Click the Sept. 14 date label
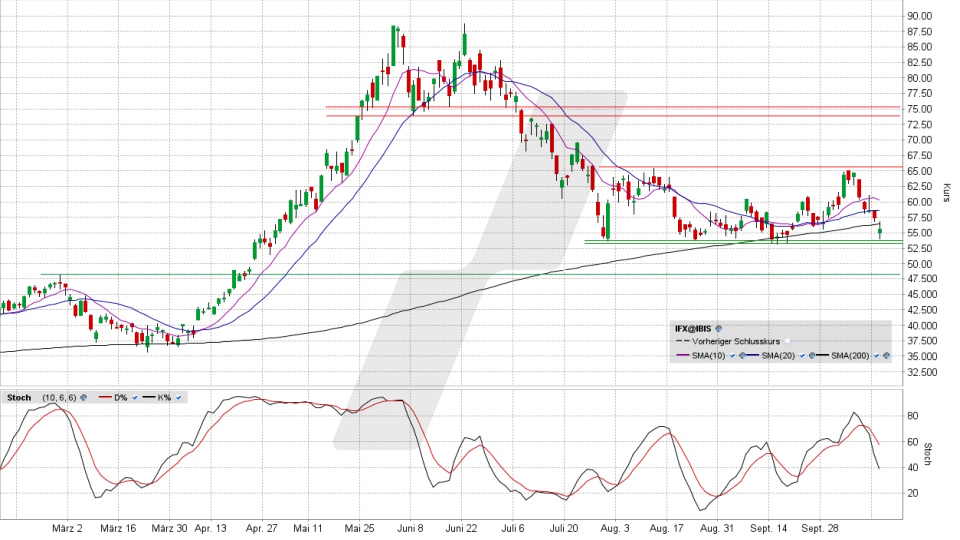Image resolution: width=960 pixels, height=540 pixels. pyautogui.click(x=769, y=528)
